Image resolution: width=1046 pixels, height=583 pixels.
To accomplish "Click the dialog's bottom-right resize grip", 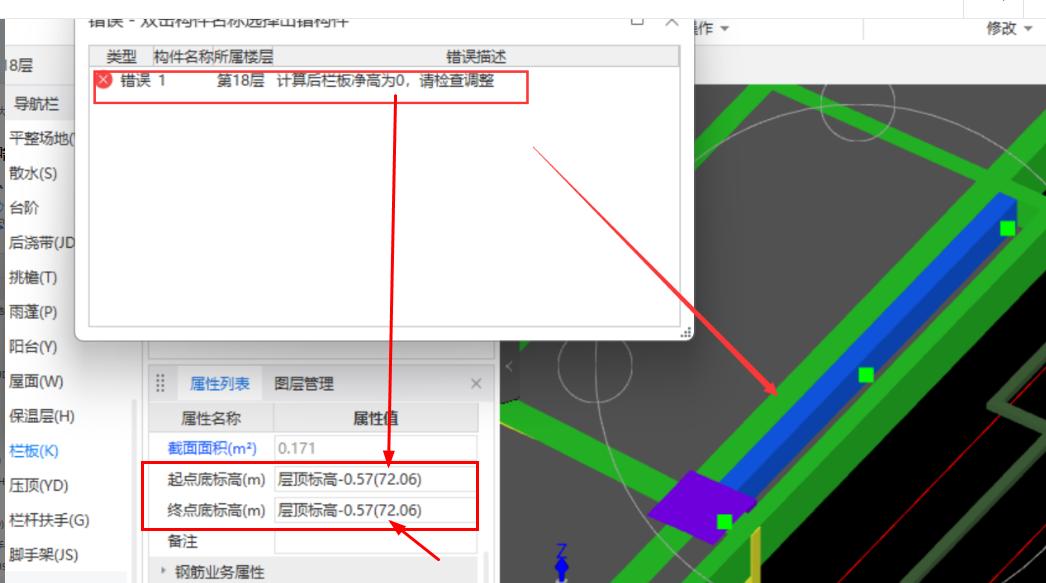I will click(x=686, y=333).
